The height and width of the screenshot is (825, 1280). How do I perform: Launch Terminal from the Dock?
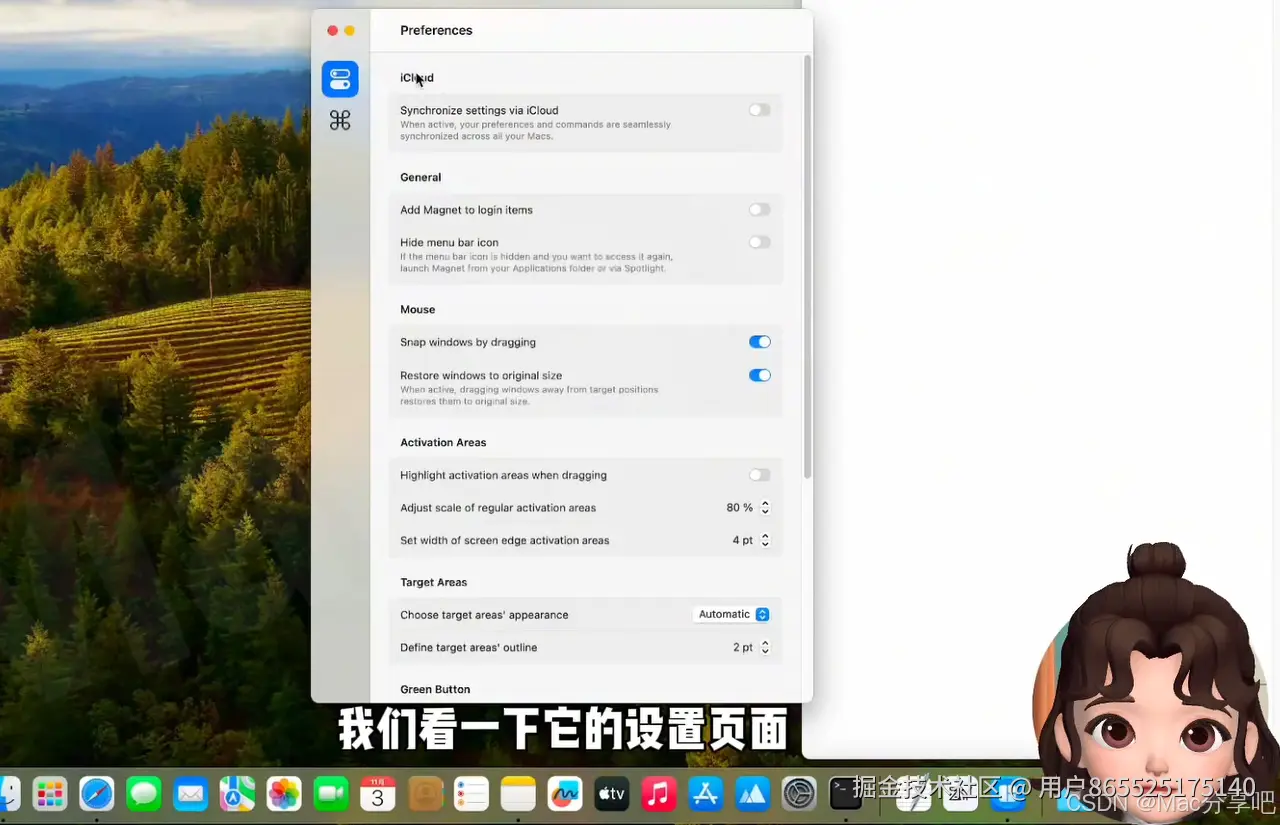(846, 794)
